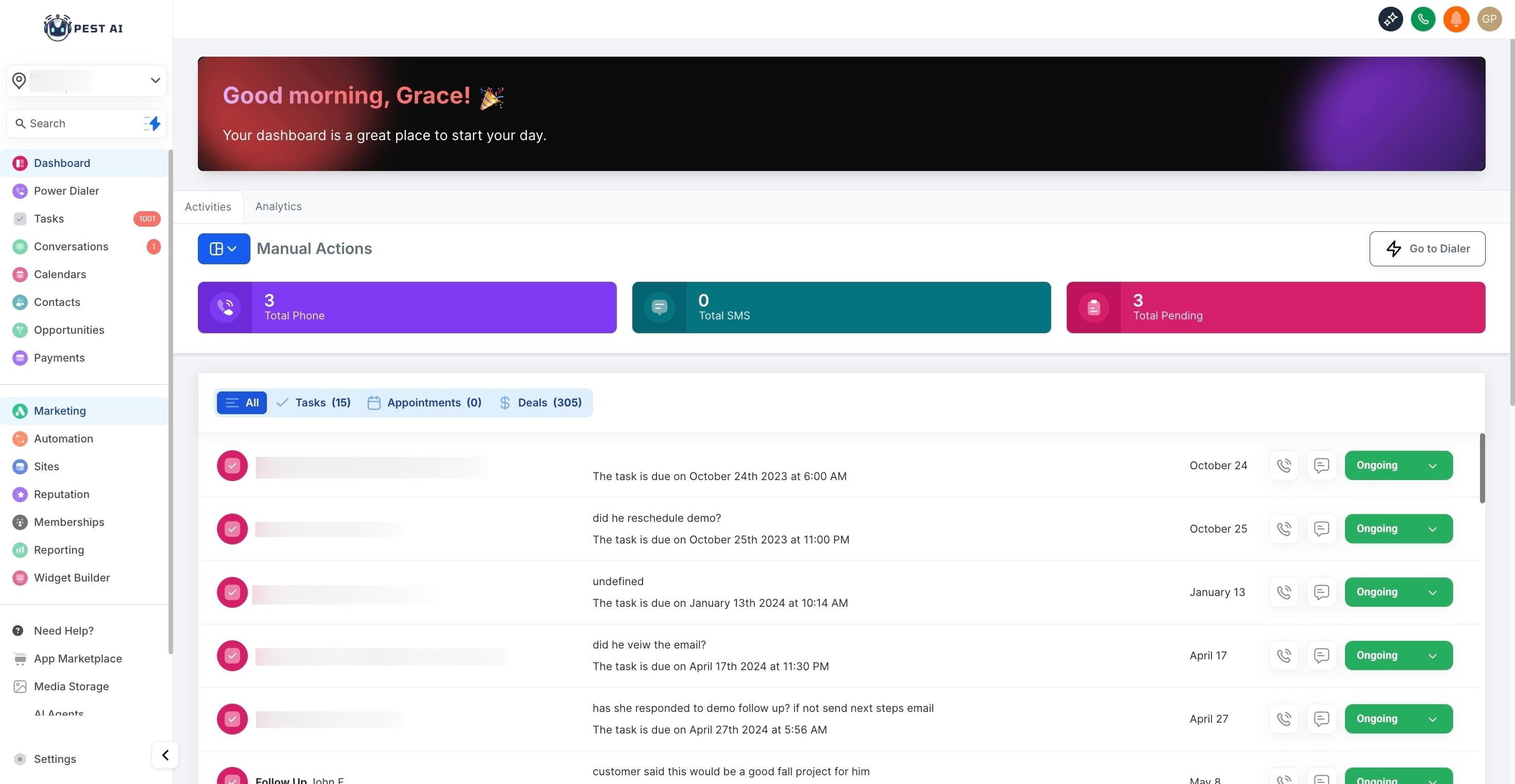Click the sidebar search field

(86, 124)
